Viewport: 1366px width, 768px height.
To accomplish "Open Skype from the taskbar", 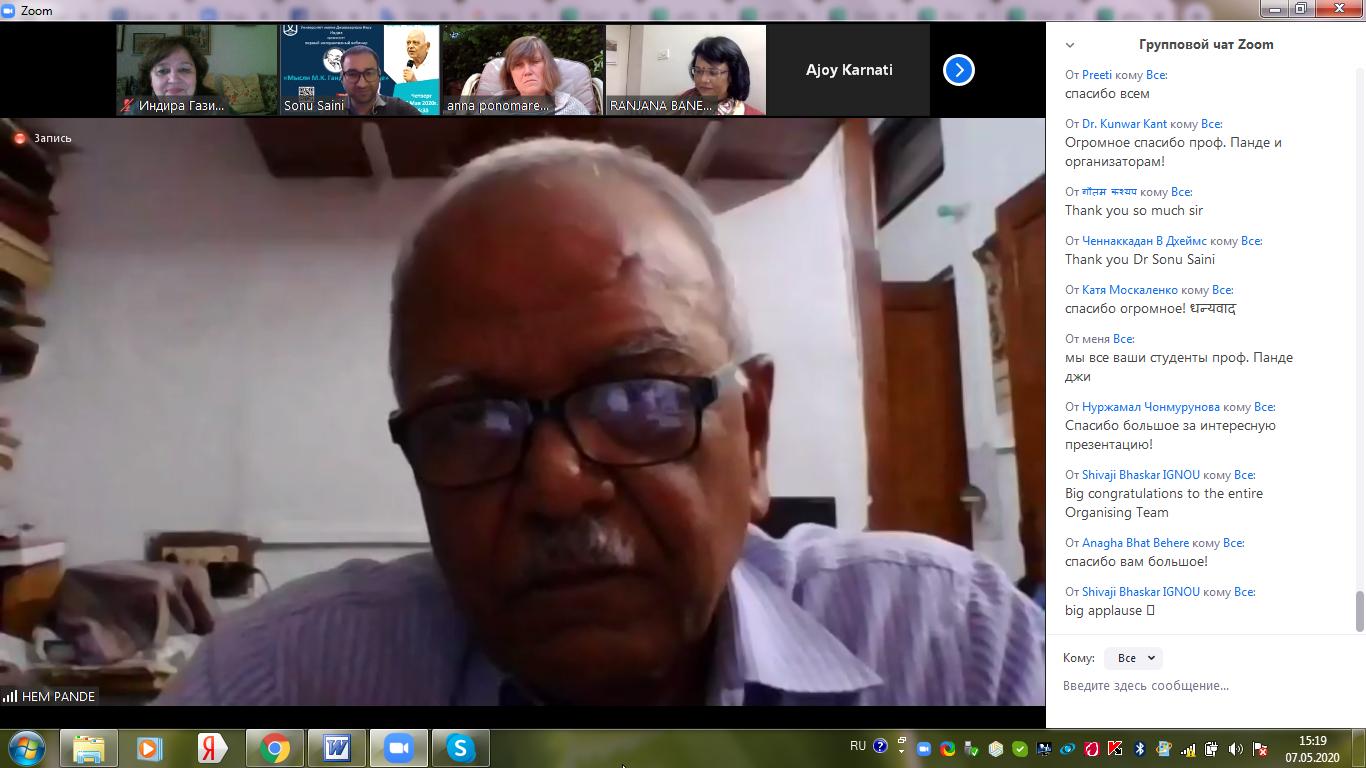I will tap(460, 748).
